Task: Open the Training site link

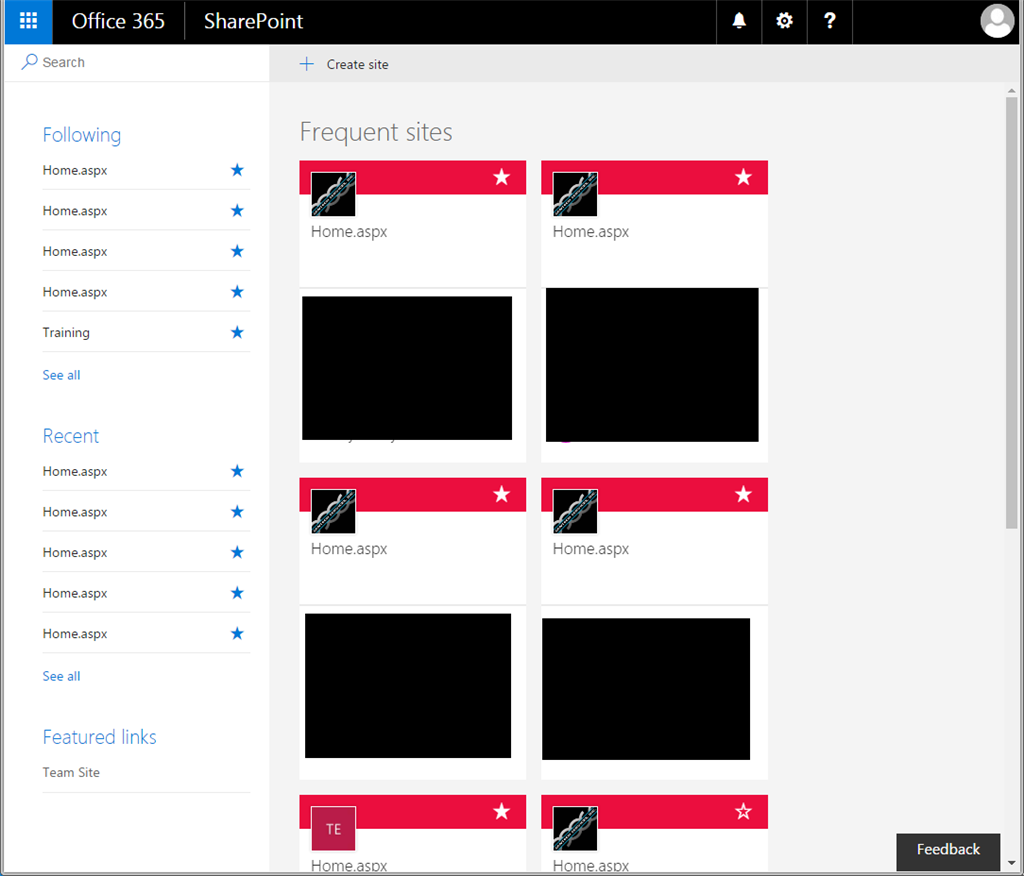Action: click(66, 333)
